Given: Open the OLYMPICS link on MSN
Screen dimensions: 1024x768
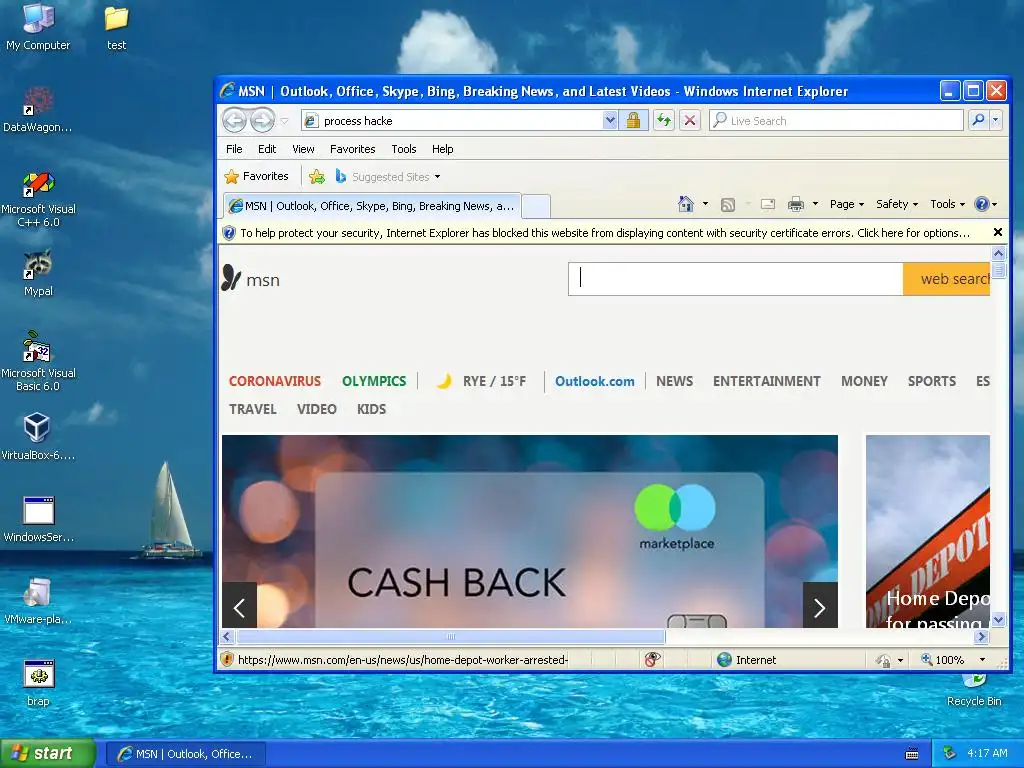Looking at the screenshot, I should tap(374, 381).
